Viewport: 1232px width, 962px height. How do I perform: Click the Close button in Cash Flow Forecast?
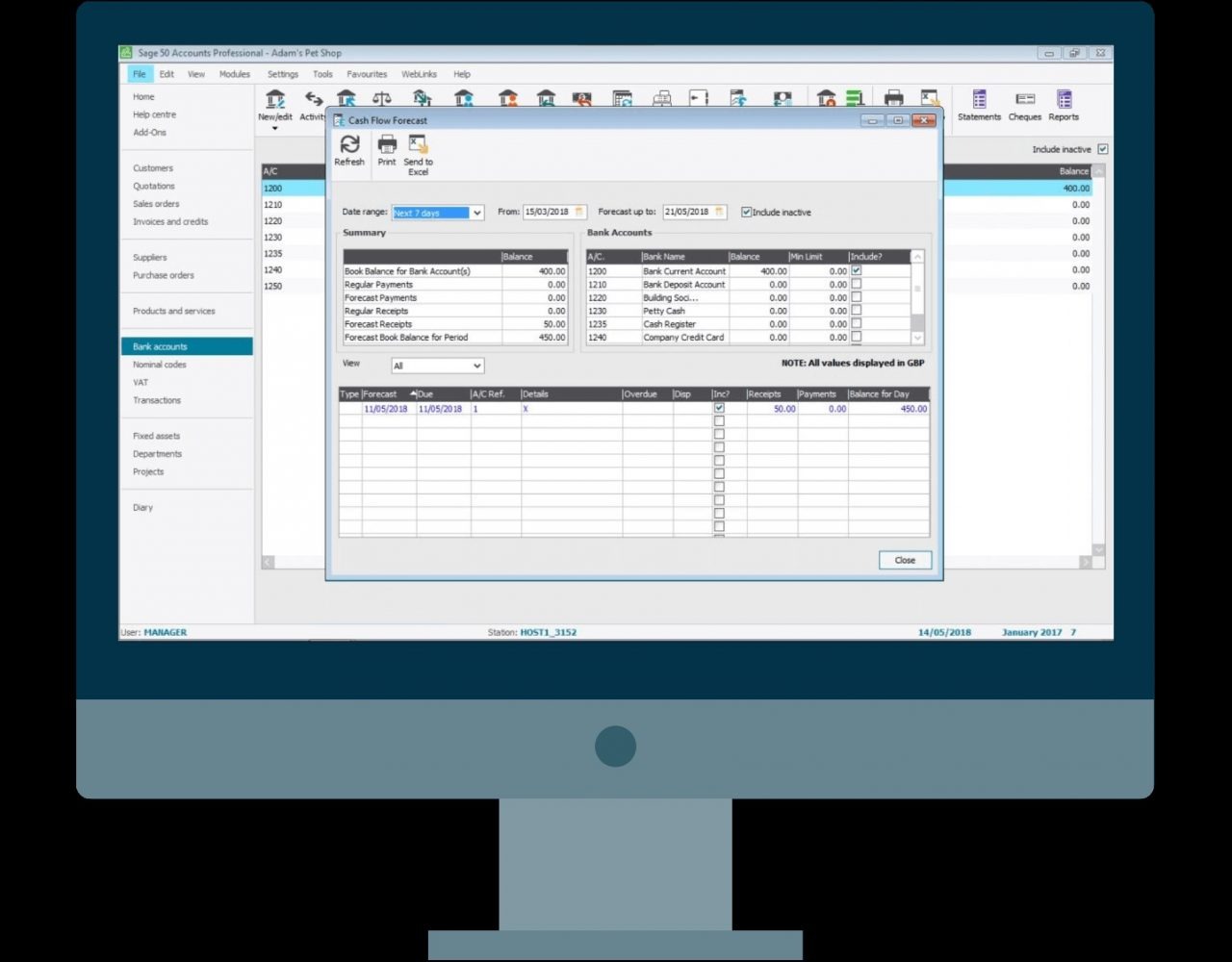pyautogui.click(x=905, y=560)
